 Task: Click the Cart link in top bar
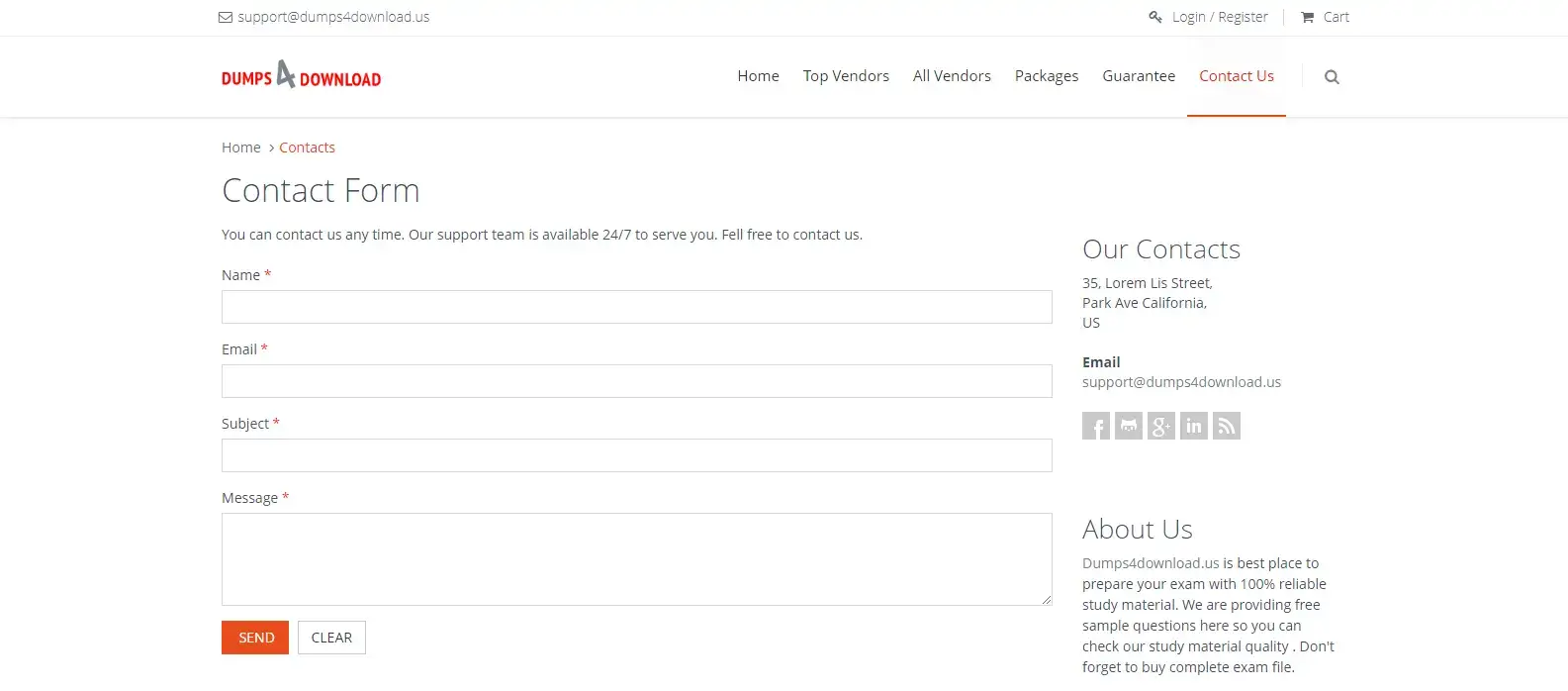point(1325,17)
